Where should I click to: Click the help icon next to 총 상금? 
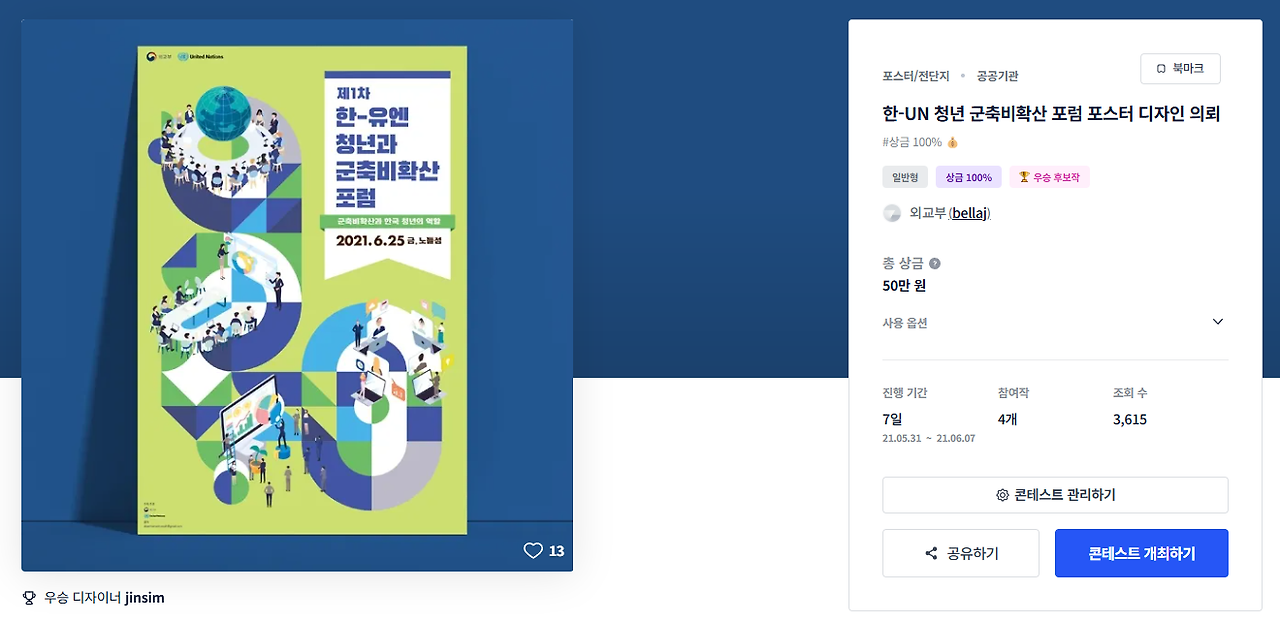pyautogui.click(x=935, y=263)
